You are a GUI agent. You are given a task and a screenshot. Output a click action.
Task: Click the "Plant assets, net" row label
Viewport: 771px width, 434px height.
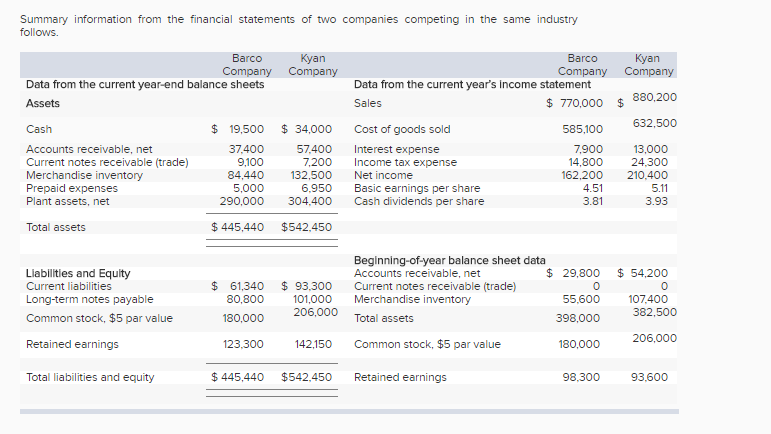pos(67,201)
